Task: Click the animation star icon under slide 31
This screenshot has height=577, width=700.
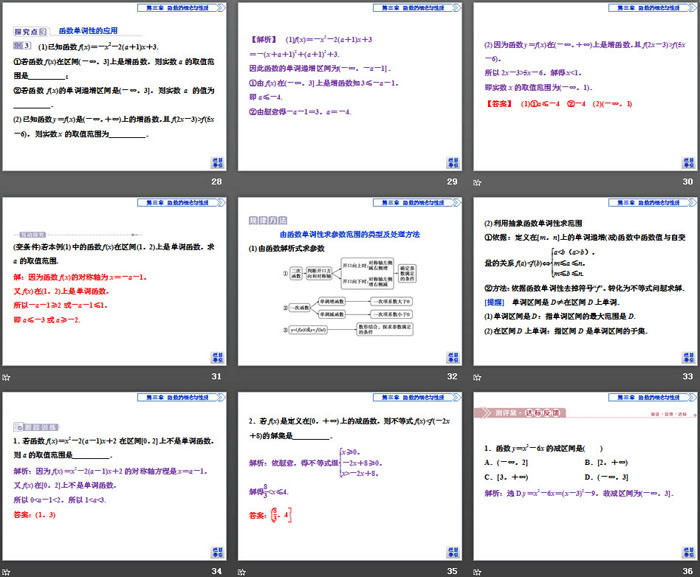Action: click(7, 377)
